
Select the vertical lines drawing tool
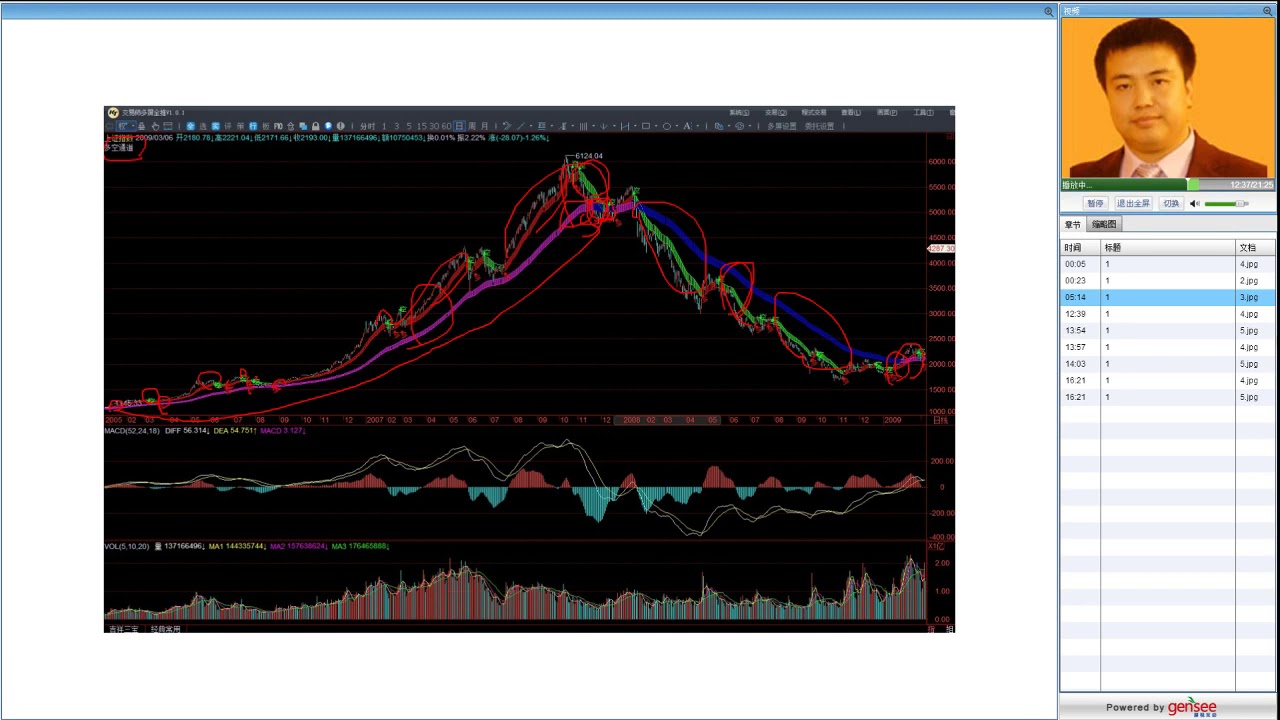[x=583, y=126]
